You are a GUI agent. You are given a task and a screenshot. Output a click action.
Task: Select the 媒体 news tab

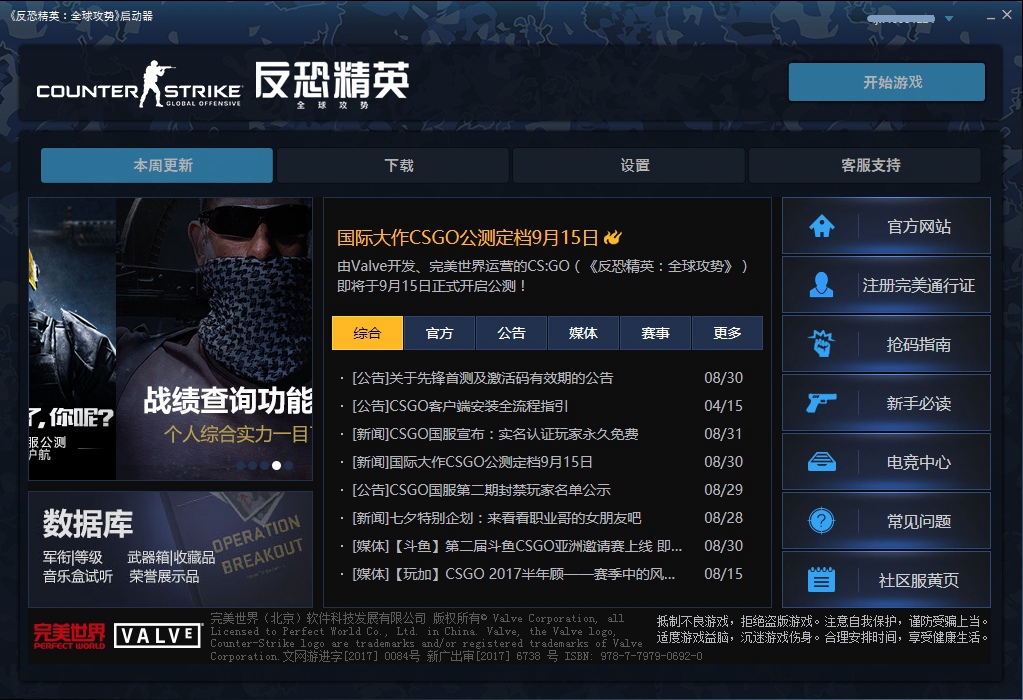[x=583, y=333]
